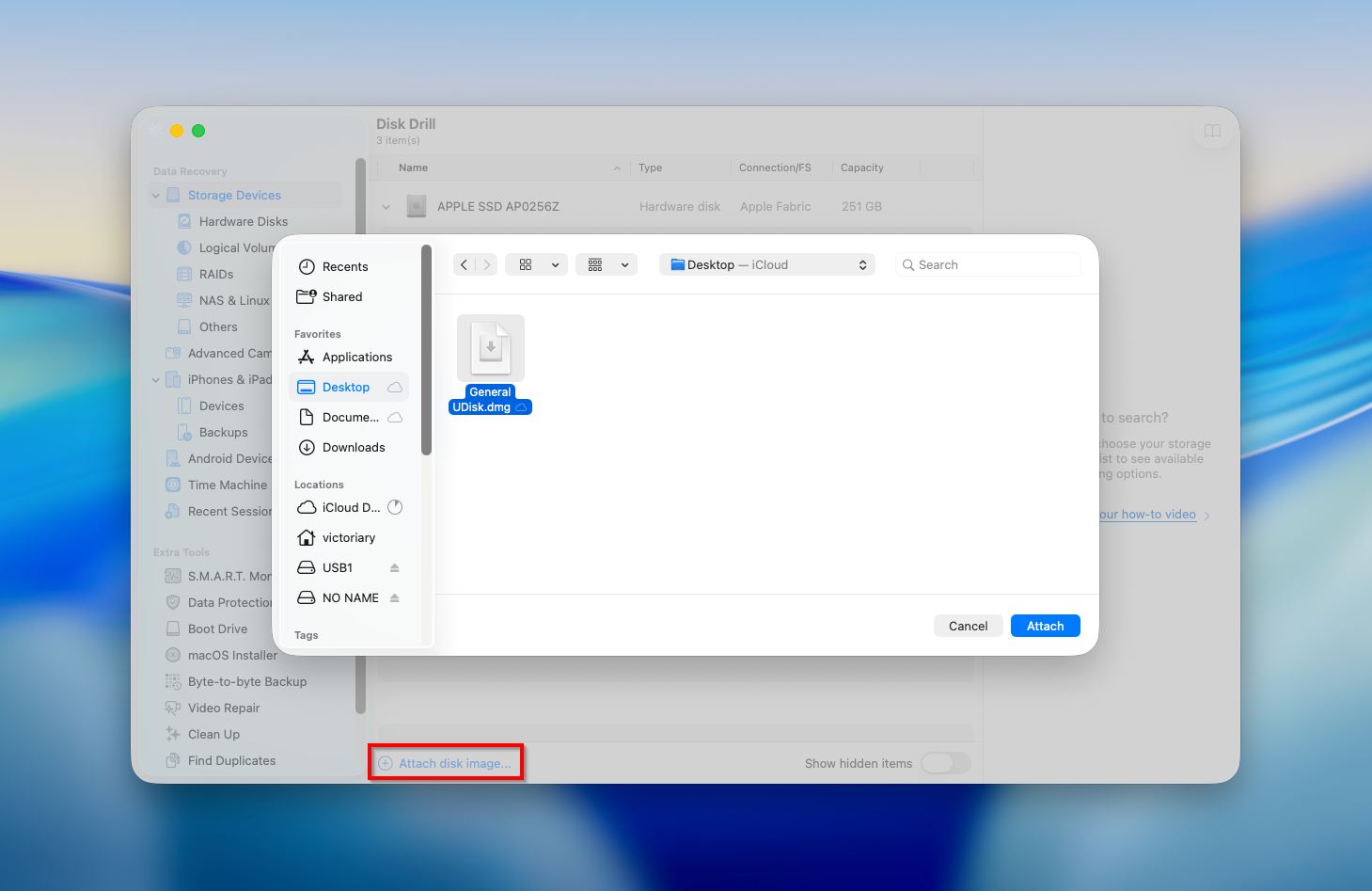Select the NO NAME volume

350,597
